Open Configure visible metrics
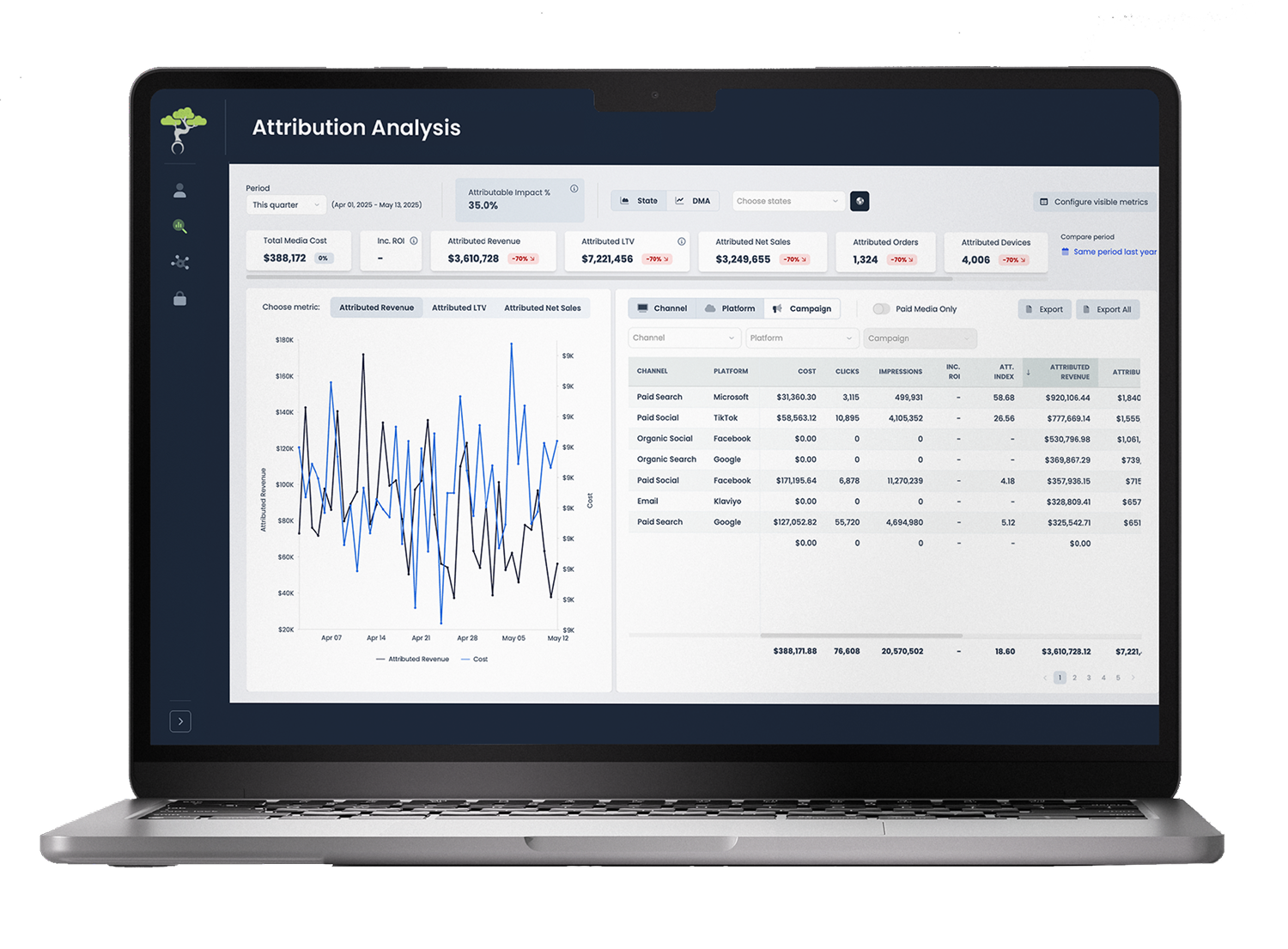This screenshot has width=1288, height=949. pos(1094,202)
